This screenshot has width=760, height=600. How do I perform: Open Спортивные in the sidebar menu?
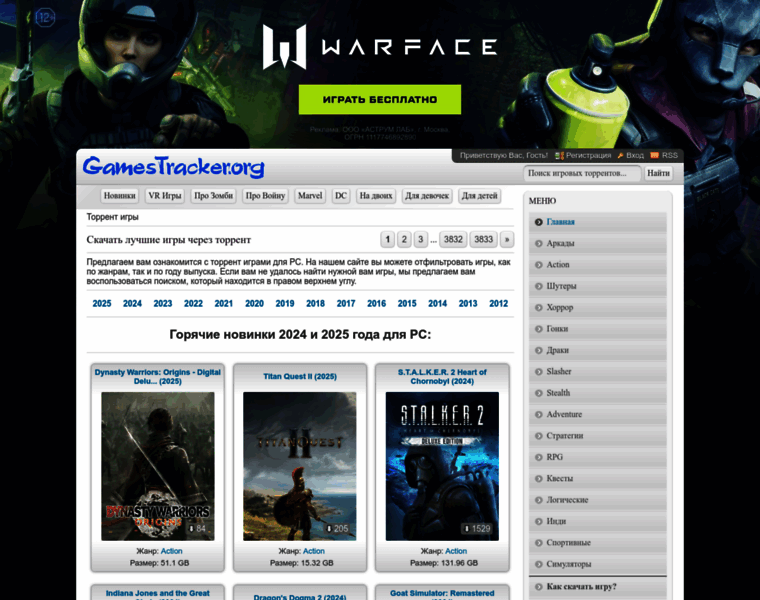pyautogui.click(x=598, y=543)
